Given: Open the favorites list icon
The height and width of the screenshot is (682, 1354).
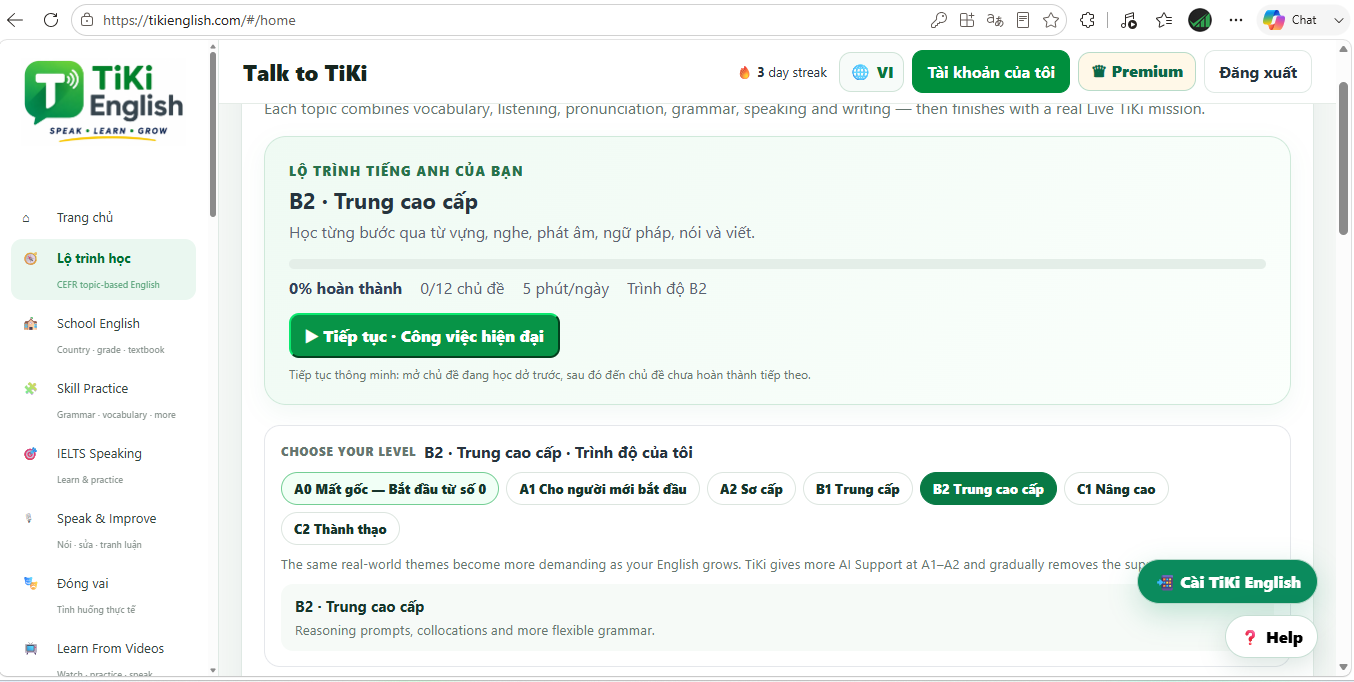Looking at the screenshot, I should [x=1164, y=20].
